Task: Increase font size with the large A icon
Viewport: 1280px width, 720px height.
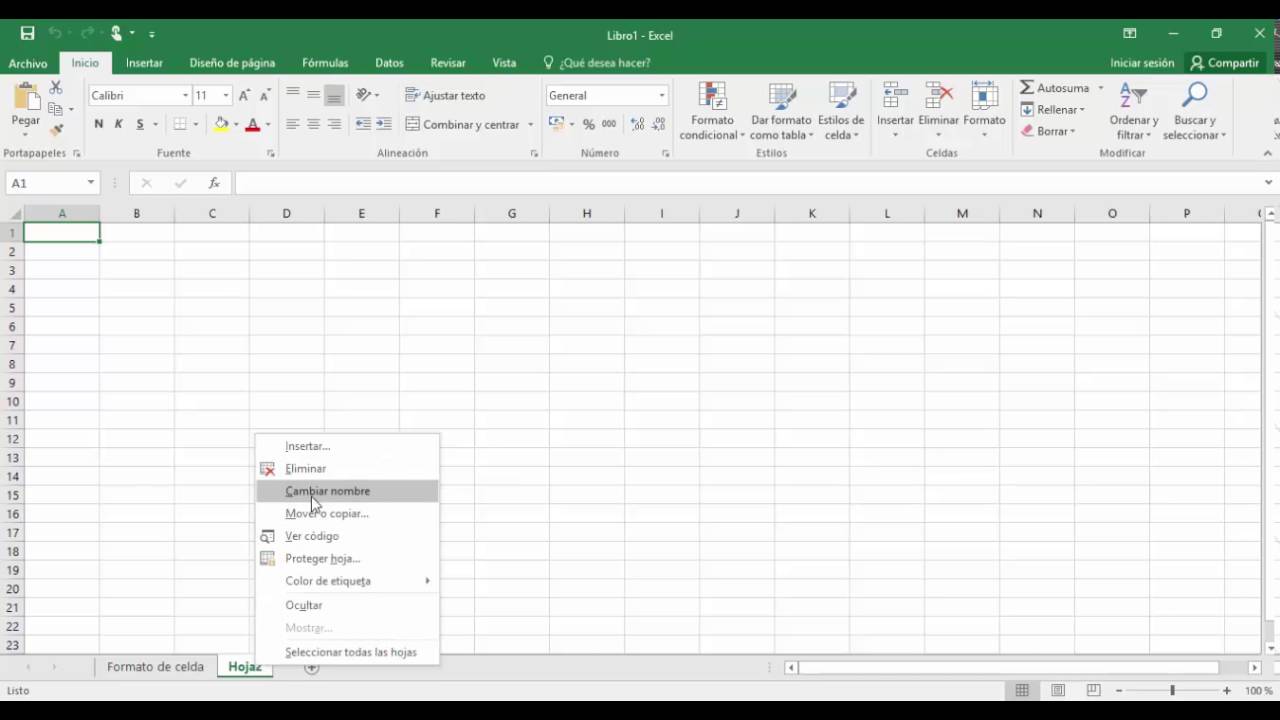Action: coord(244,95)
